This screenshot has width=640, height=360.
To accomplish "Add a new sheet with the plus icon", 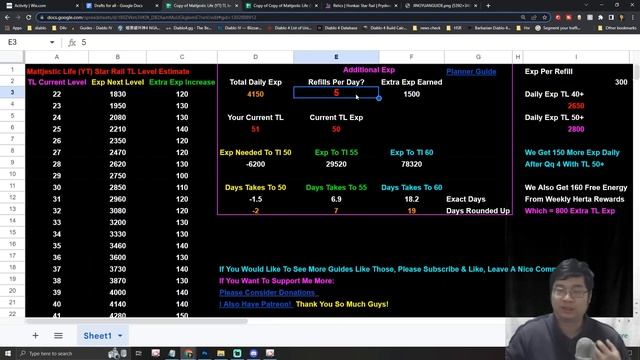I will point(36,336).
